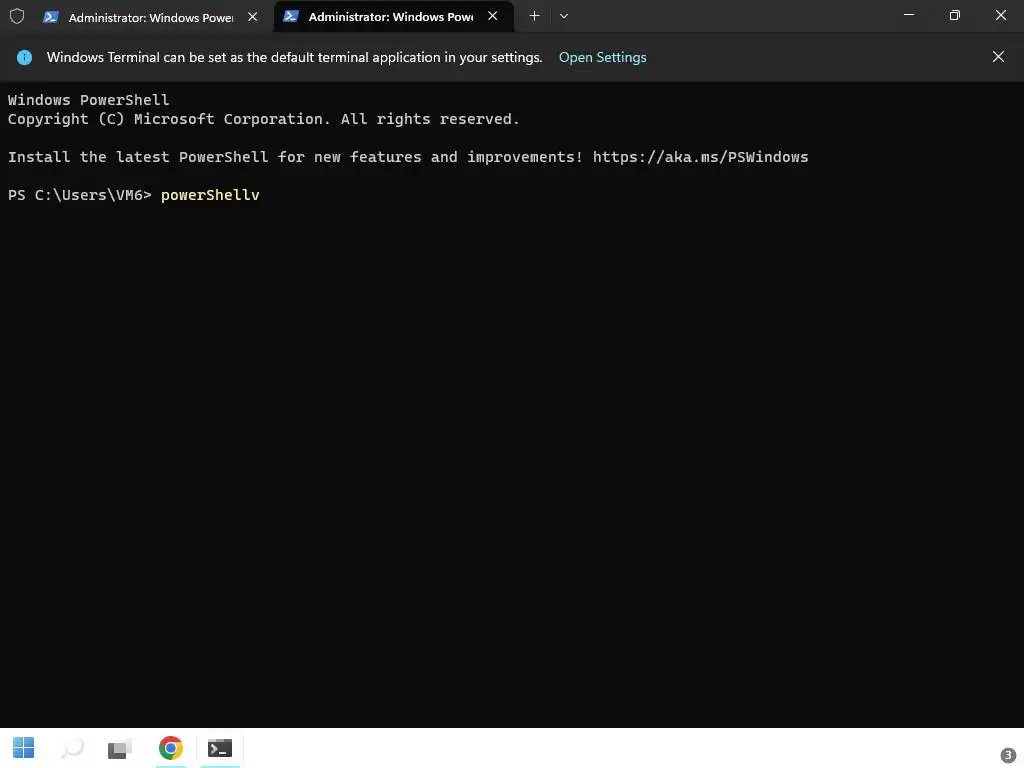Open Task View from taskbar

pyautogui.click(x=120, y=748)
